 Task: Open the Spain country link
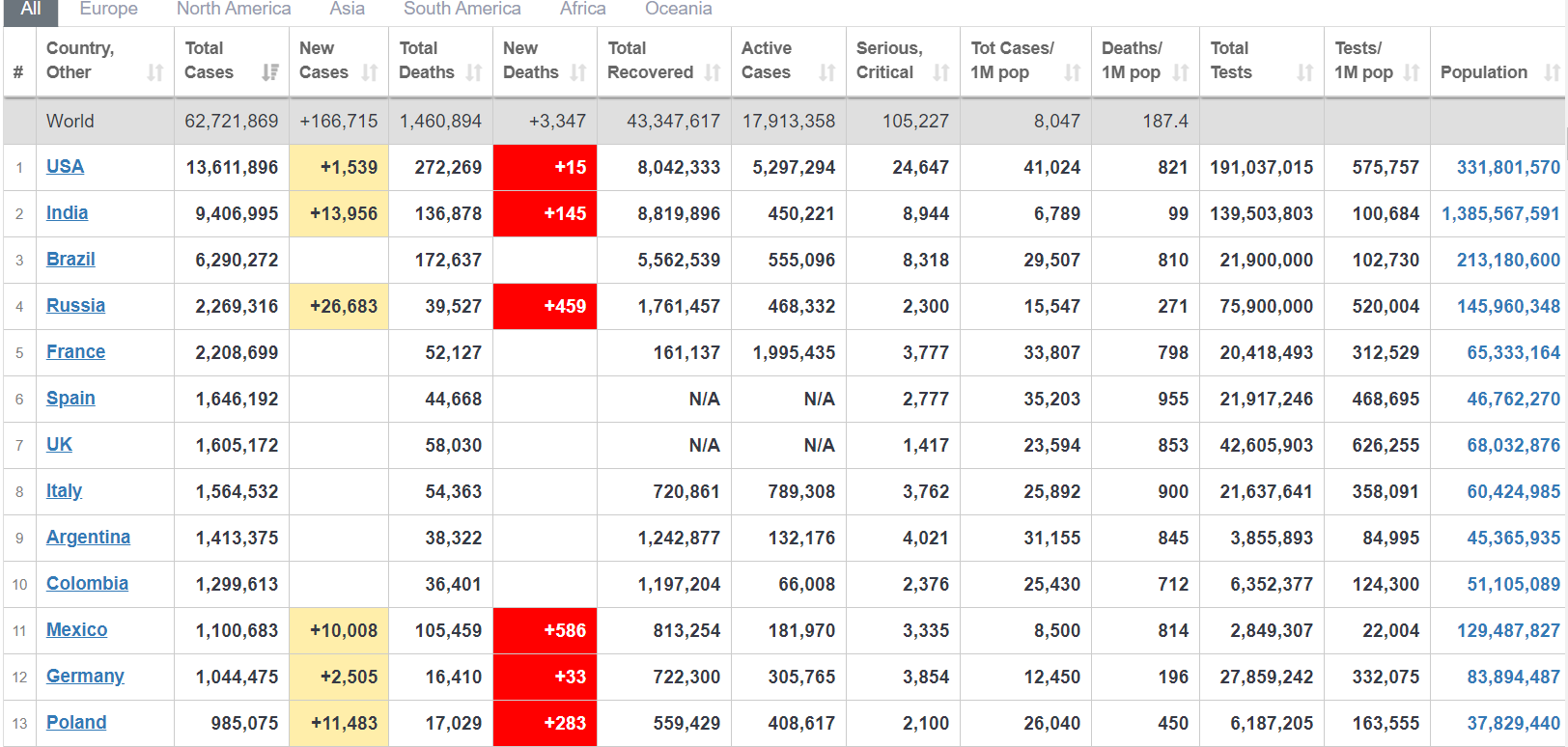click(70, 398)
